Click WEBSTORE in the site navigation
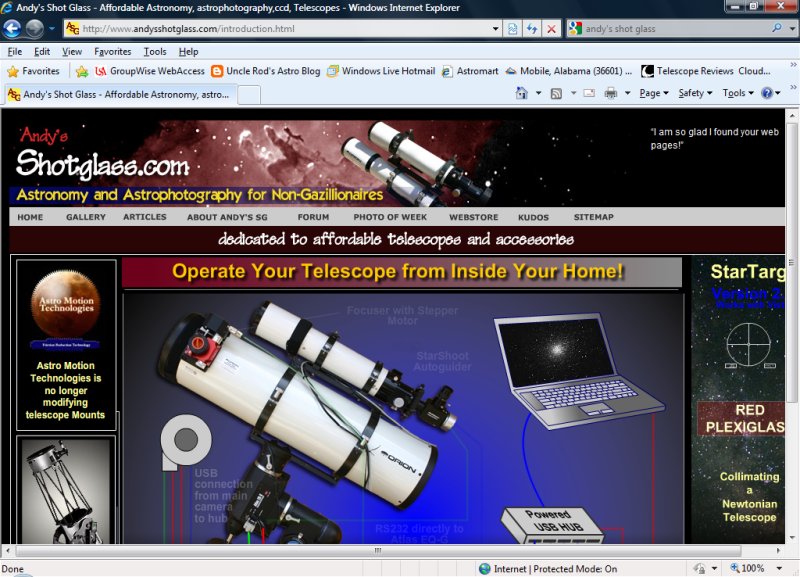The image size is (800, 577). (473, 217)
